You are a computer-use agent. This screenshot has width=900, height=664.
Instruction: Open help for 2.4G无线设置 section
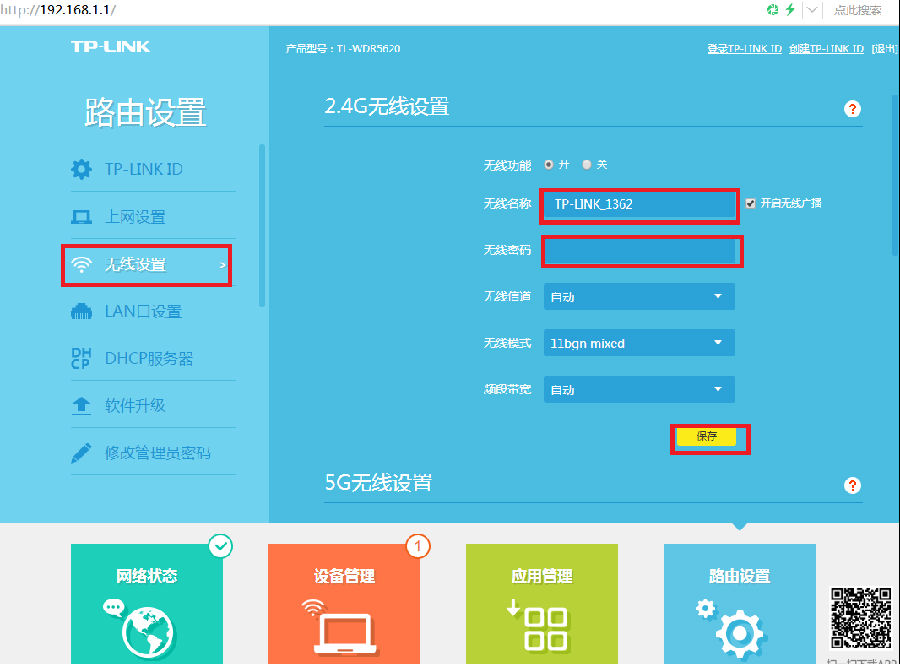pos(852,108)
